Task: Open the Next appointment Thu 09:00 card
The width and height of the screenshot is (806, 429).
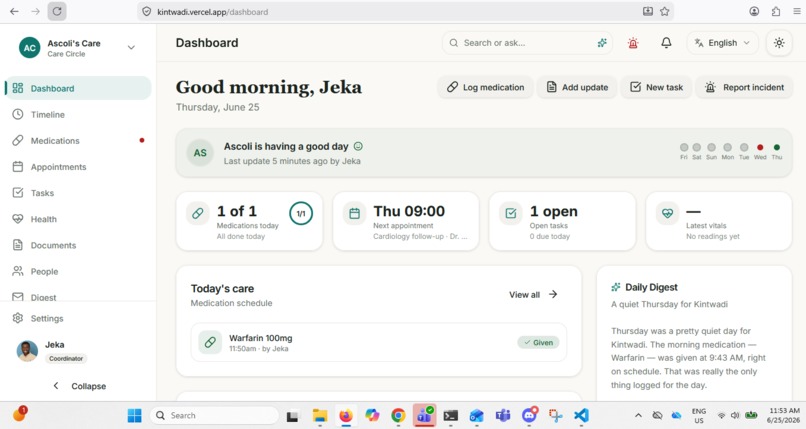Action: (406, 221)
